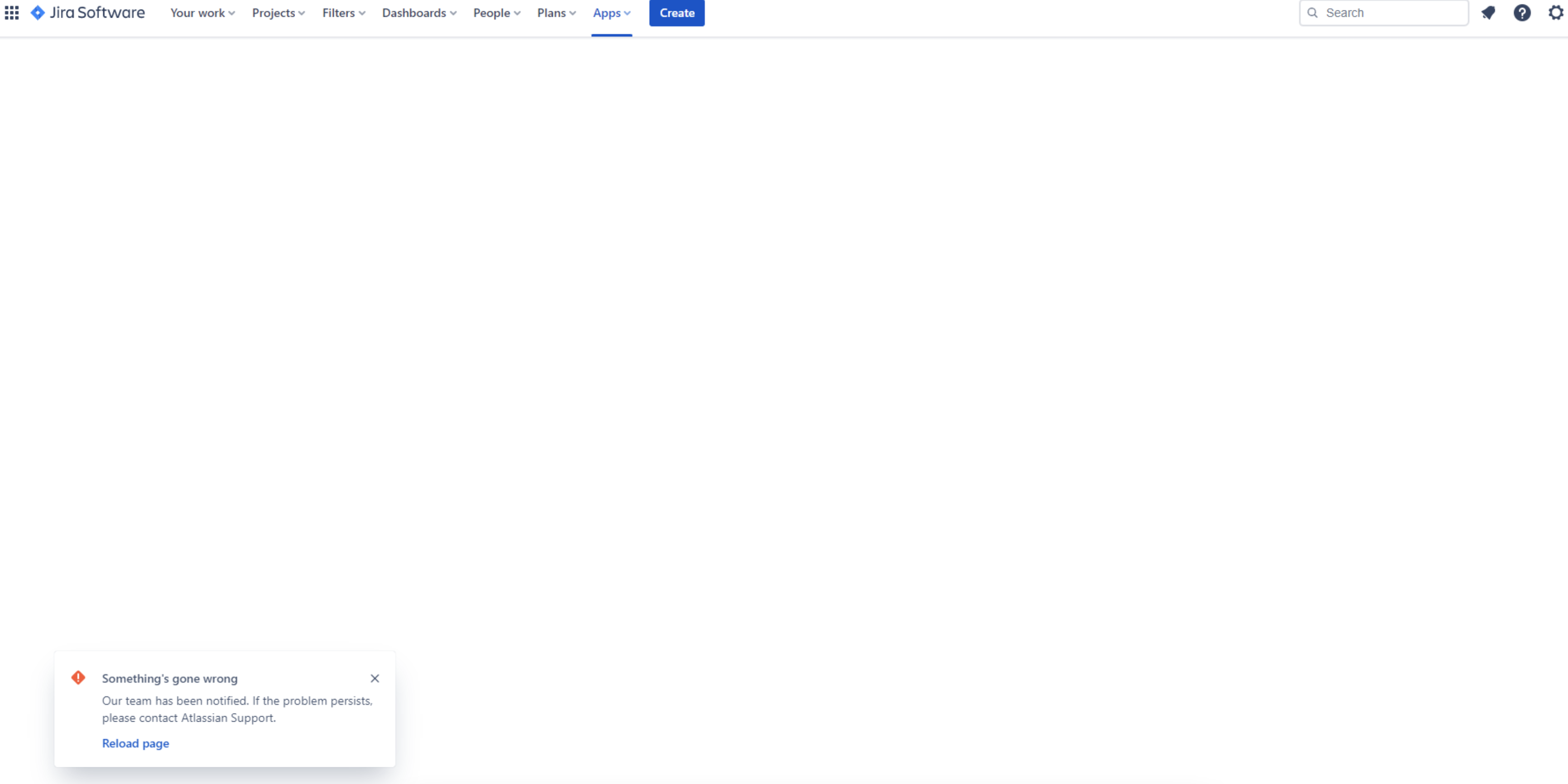
Task: Dismiss the Something's gone wrong notification
Action: click(x=375, y=678)
